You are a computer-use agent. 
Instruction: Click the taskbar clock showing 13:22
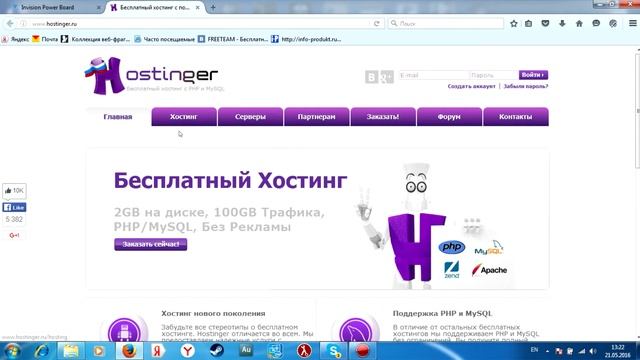(x=618, y=351)
